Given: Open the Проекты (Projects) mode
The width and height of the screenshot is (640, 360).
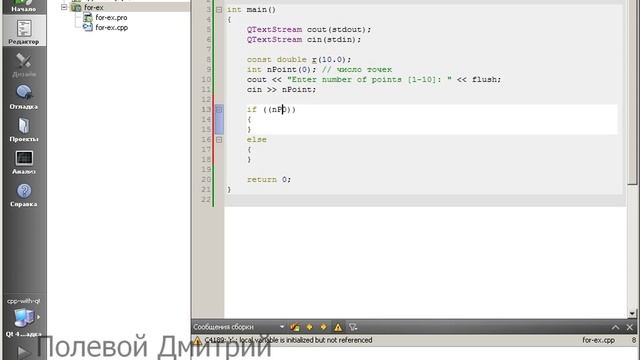Looking at the screenshot, I should pyautogui.click(x=24, y=130).
